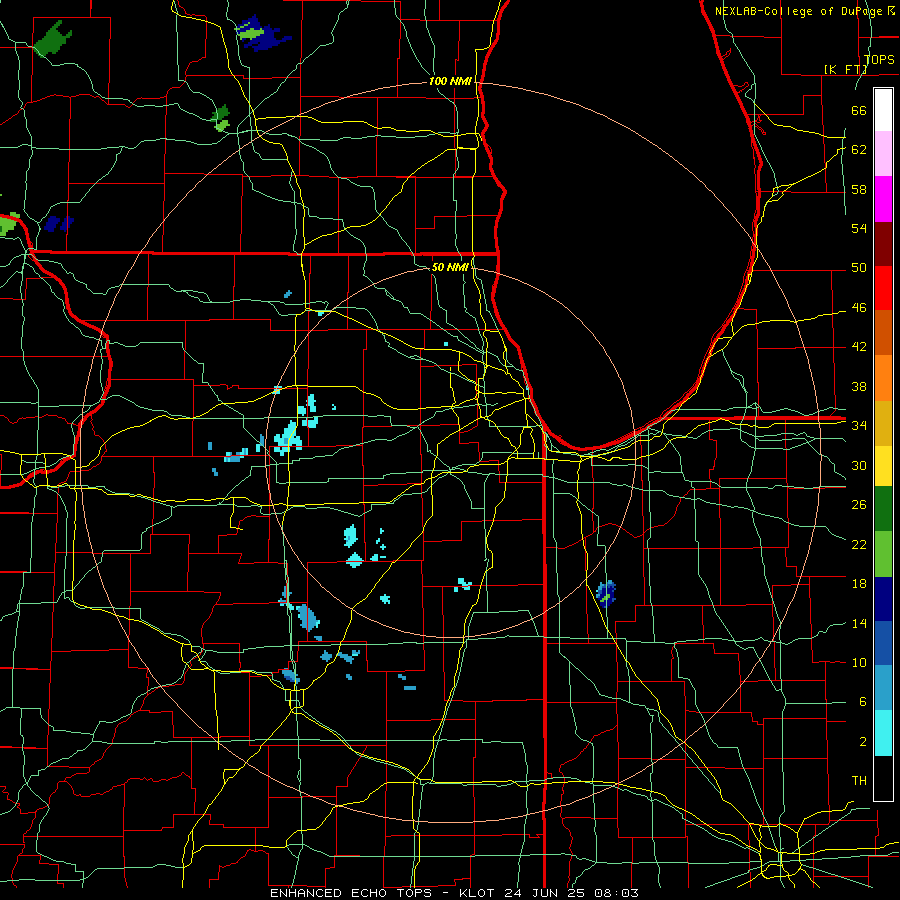This screenshot has width=900, height=900.
Task: Click the "50 NMI" range ring label
Action: 450,267
